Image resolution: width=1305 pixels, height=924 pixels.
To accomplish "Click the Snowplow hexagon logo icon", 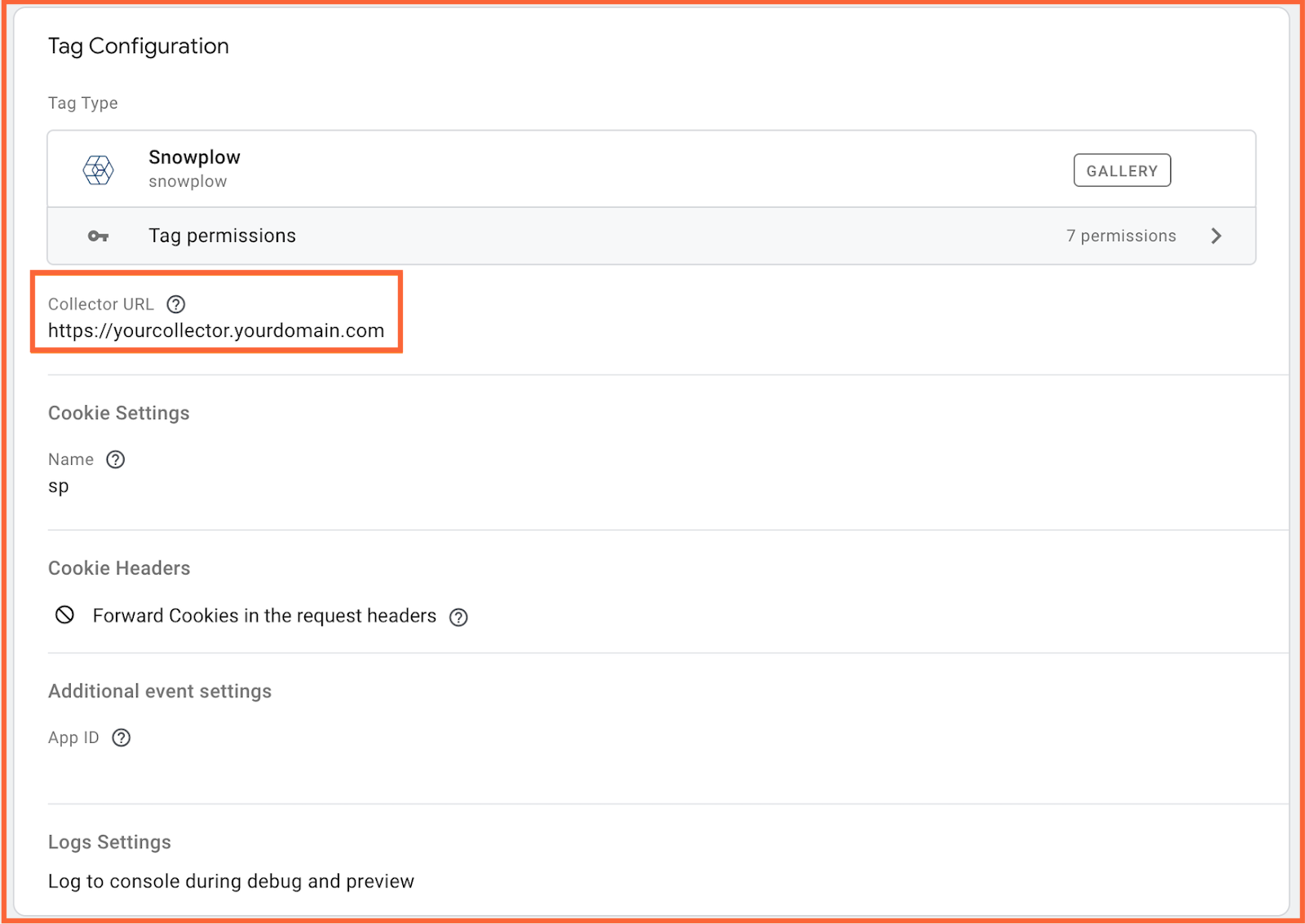I will click(98, 170).
